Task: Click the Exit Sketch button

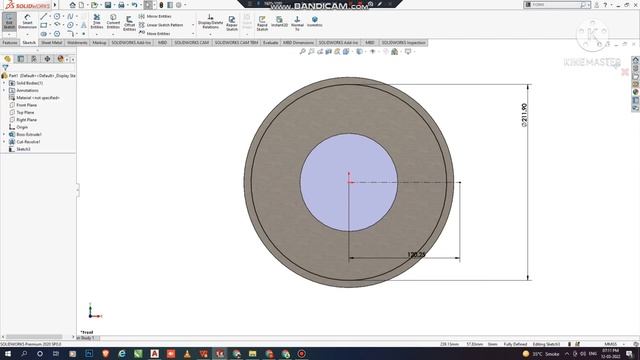Action: 9,21
